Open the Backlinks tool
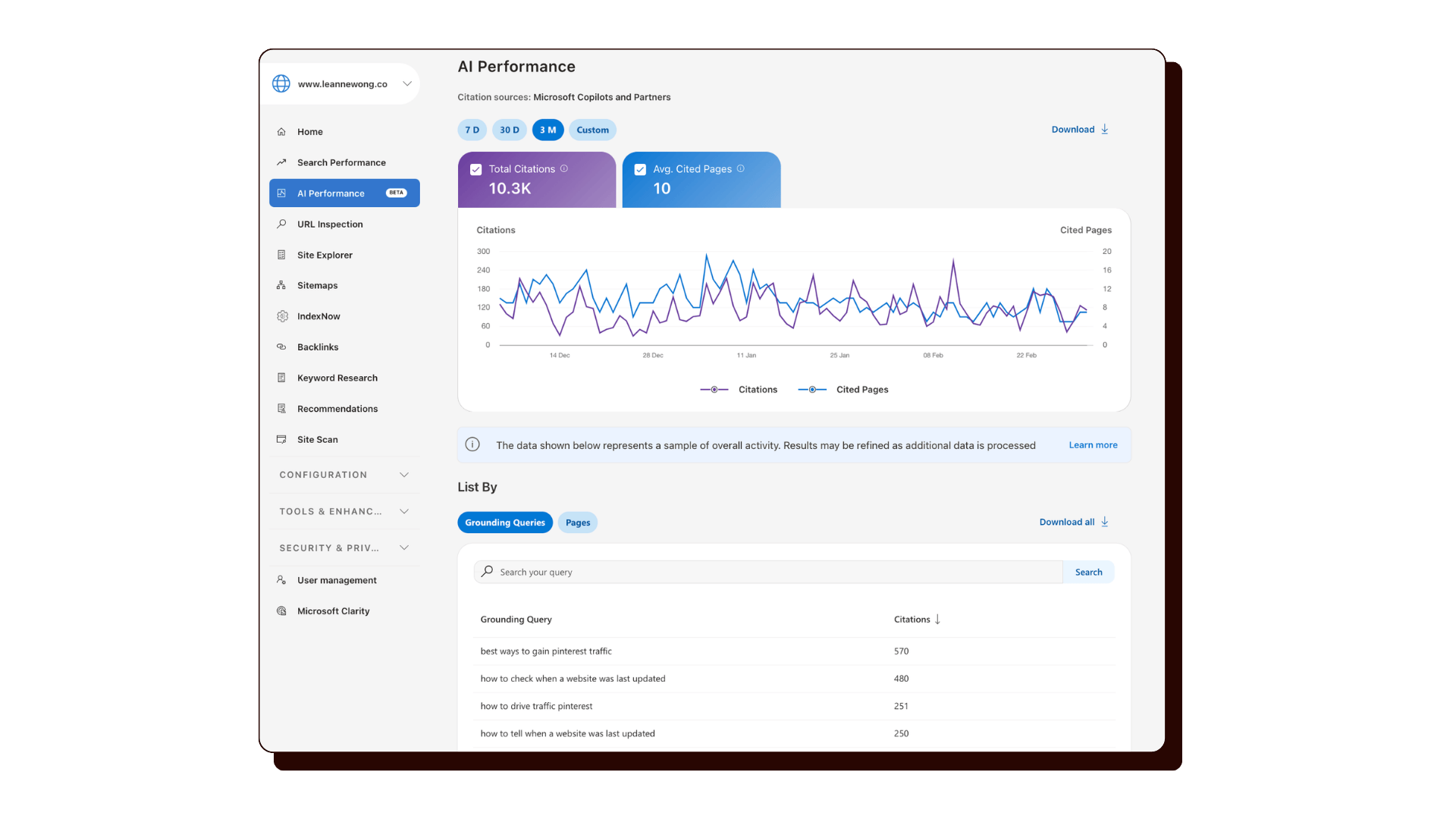This screenshot has height=819, width=1456. [x=317, y=347]
